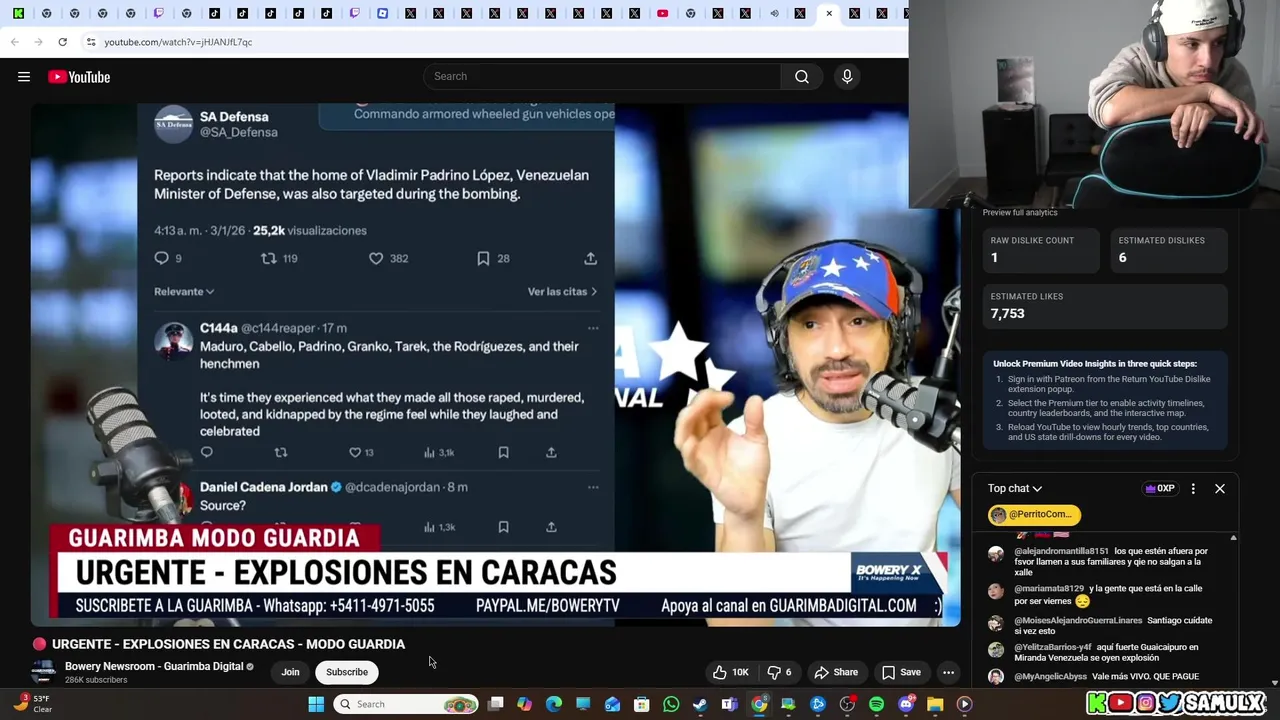Screen dimensions: 1280x720
Task: Open @YelitzaBarrios-y4f chat avatar
Action: (x=996, y=650)
